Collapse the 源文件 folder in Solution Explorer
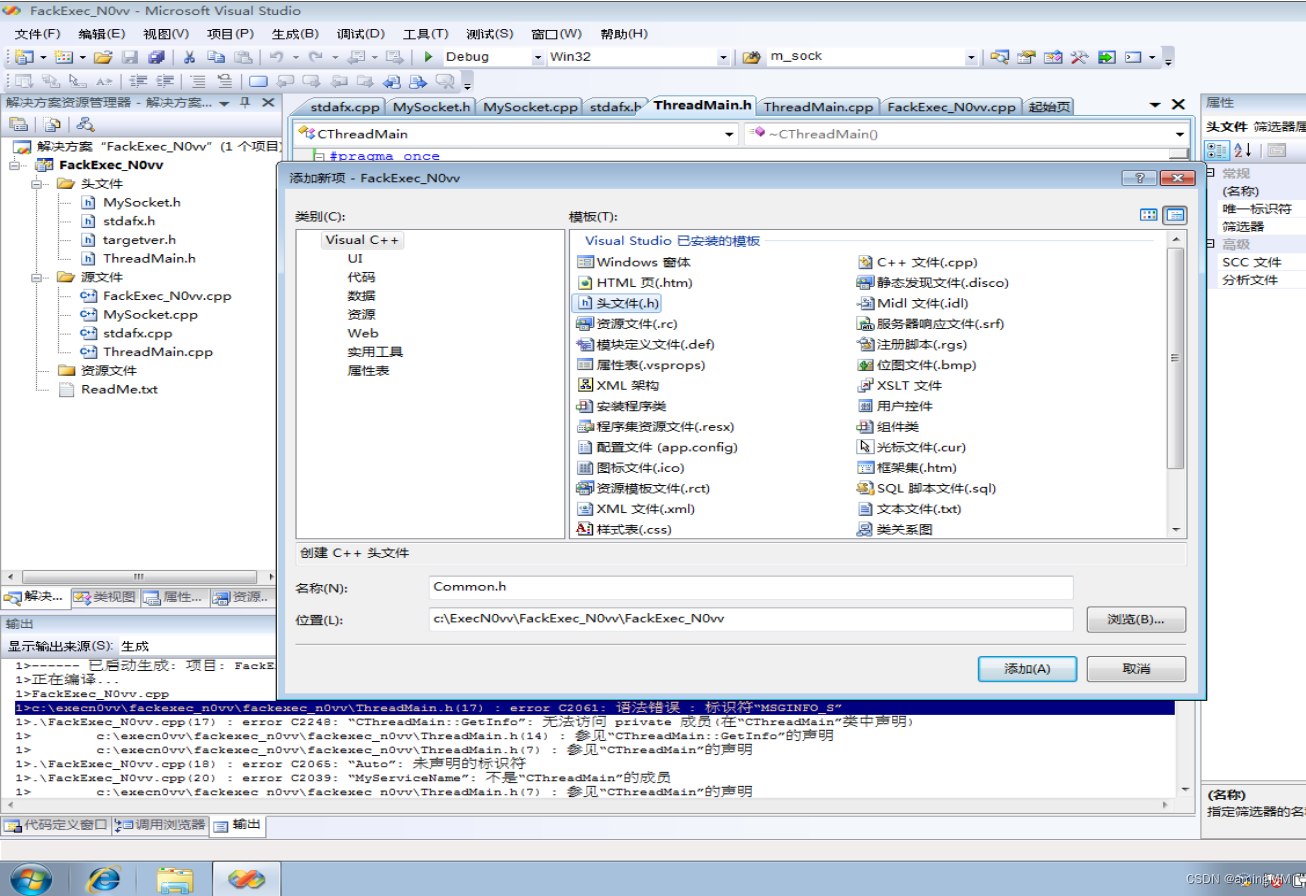This screenshot has width=1306, height=896. (38, 277)
